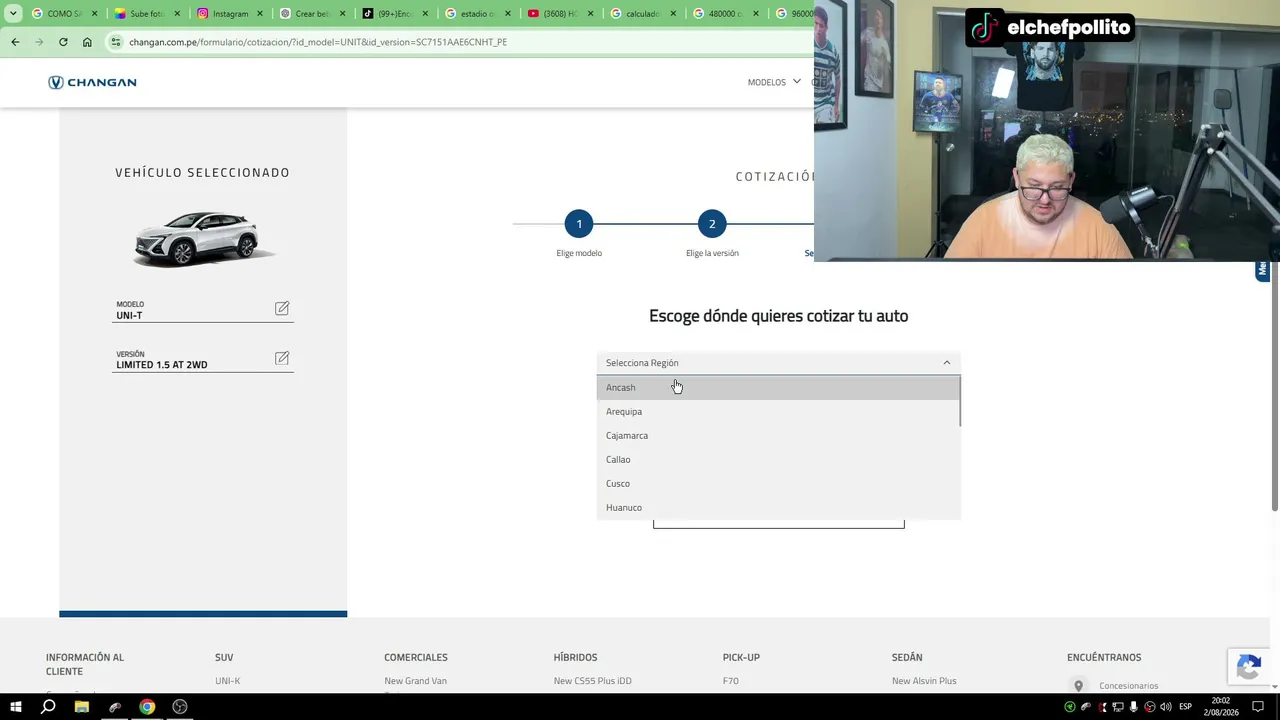Expand the MODELOS menu
The width and height of the screenshot is (1280, 720).
[774, 82]
